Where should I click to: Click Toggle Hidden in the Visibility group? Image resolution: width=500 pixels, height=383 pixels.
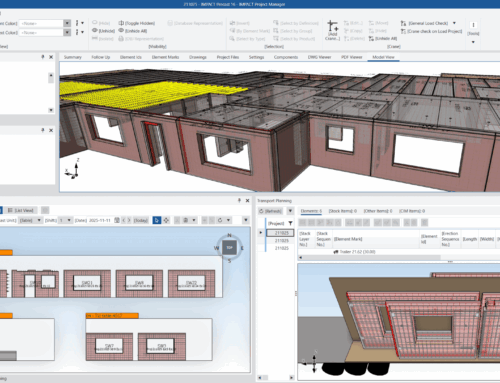137,23
